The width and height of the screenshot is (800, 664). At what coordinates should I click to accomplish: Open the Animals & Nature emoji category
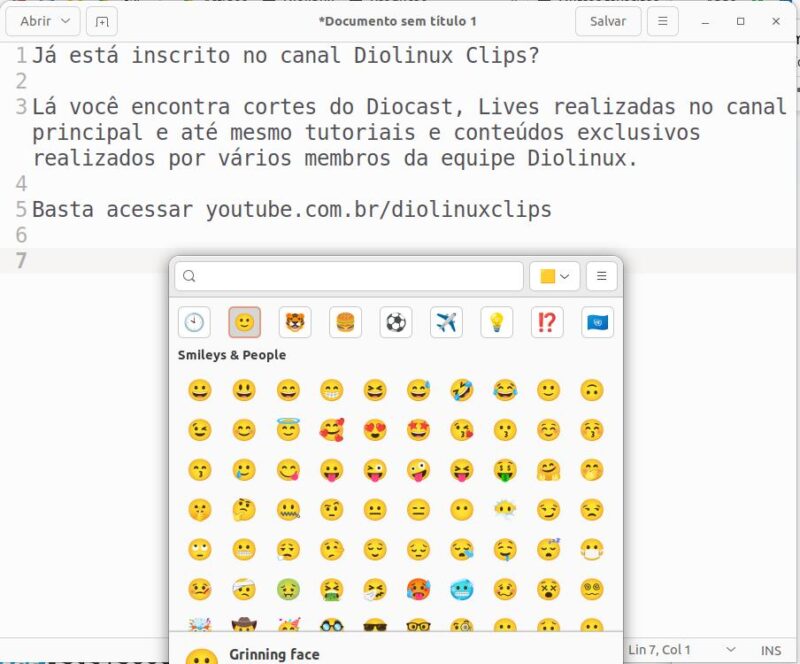coord(294,322)
